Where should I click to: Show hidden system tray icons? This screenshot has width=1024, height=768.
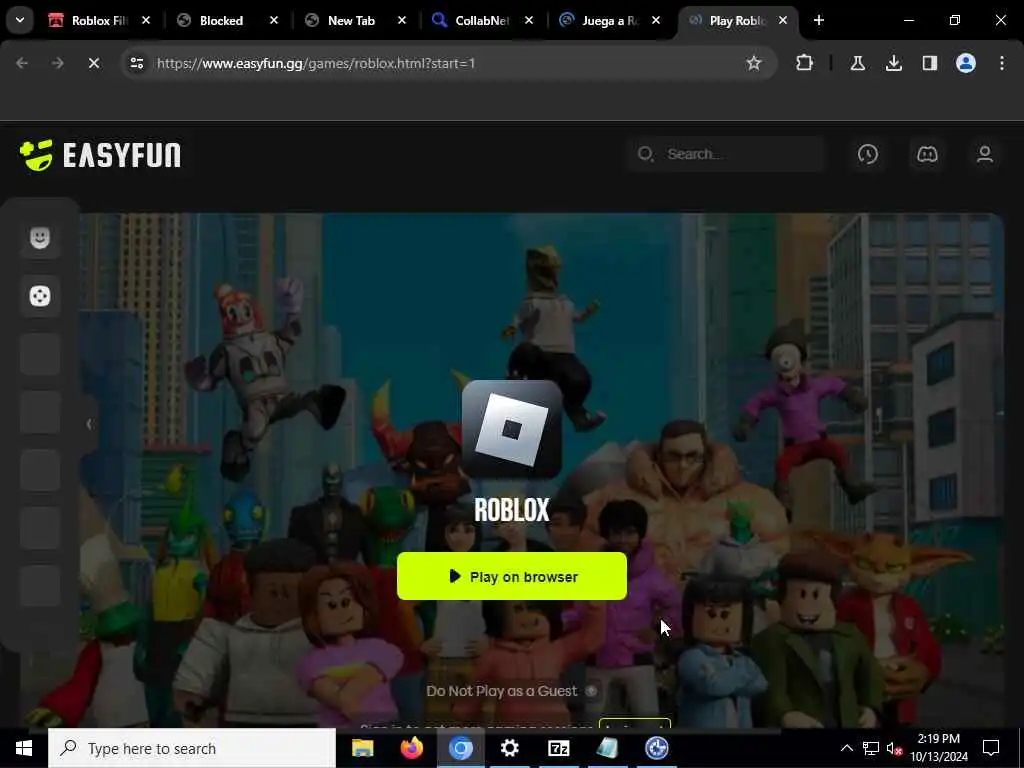[x=846, y=748]
